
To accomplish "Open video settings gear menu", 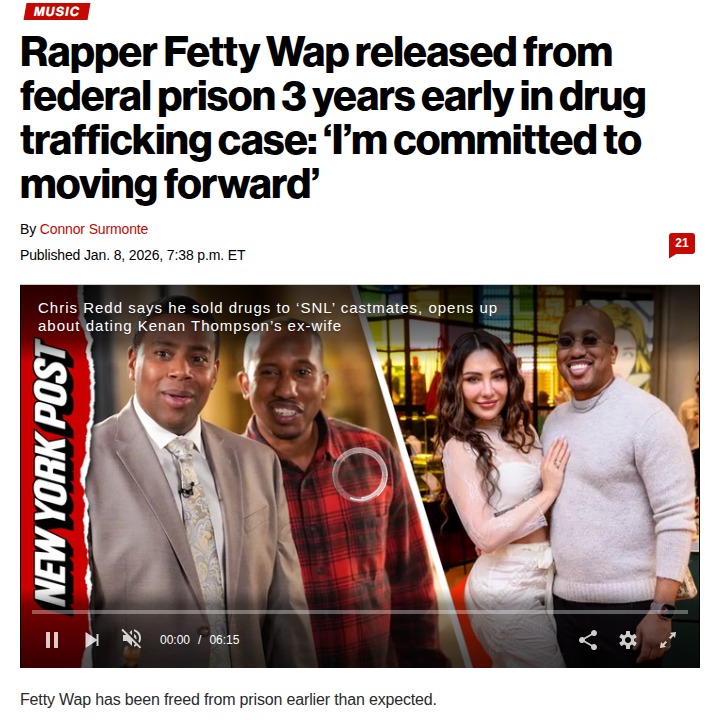I will tap(628, 640).
